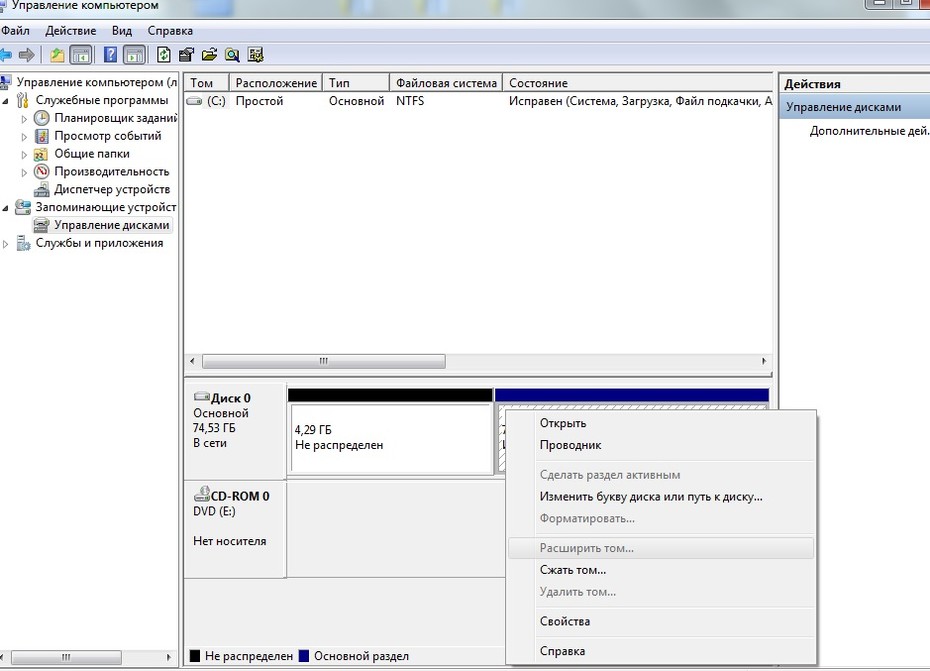
Task: Select the Общие папки folder icon
Action: [x=41, y=154]
